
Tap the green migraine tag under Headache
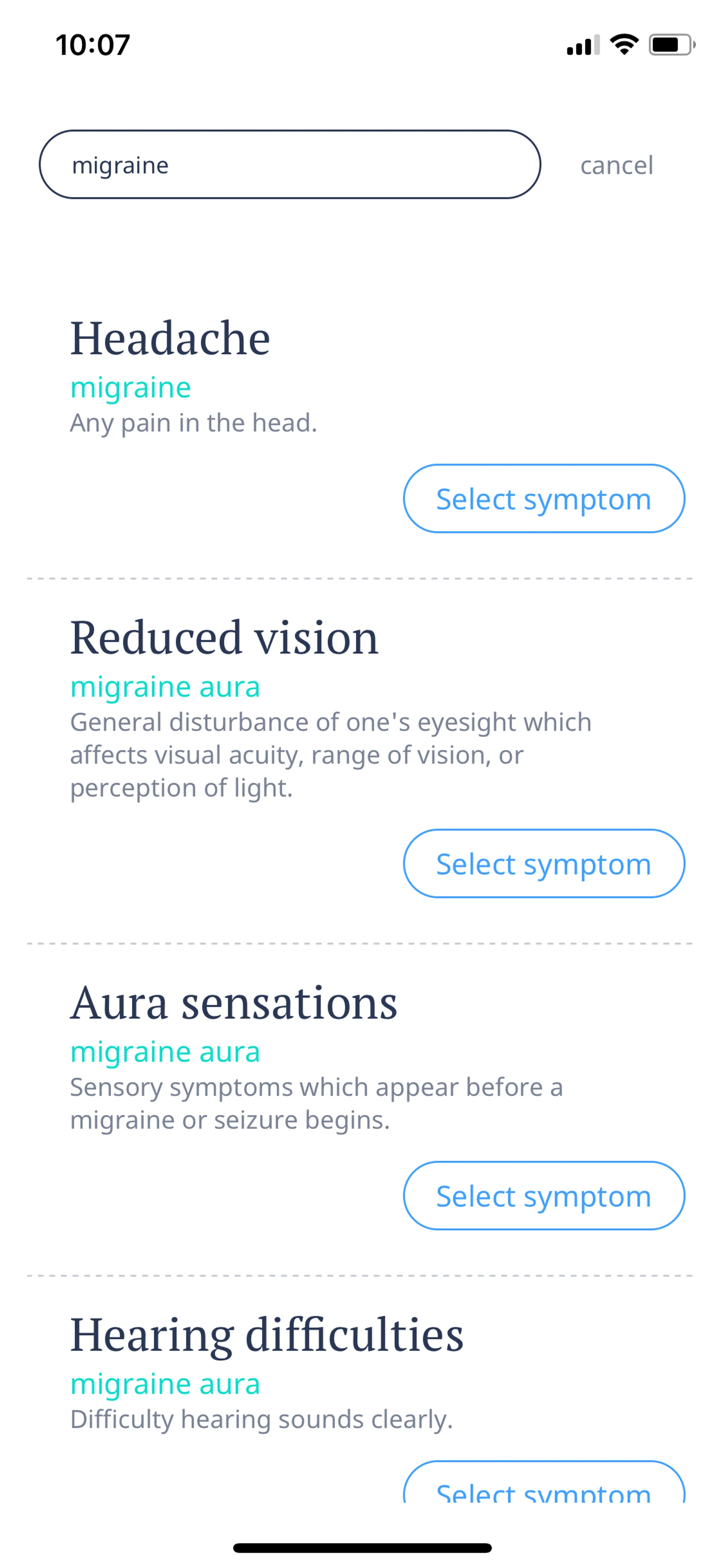[x=131, y=388]
